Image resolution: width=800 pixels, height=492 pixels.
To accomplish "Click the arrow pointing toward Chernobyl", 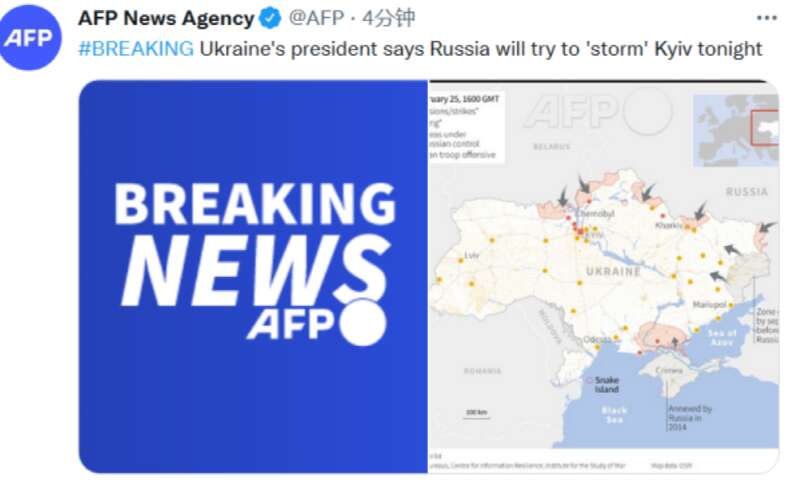I will [x=583, y=184].
